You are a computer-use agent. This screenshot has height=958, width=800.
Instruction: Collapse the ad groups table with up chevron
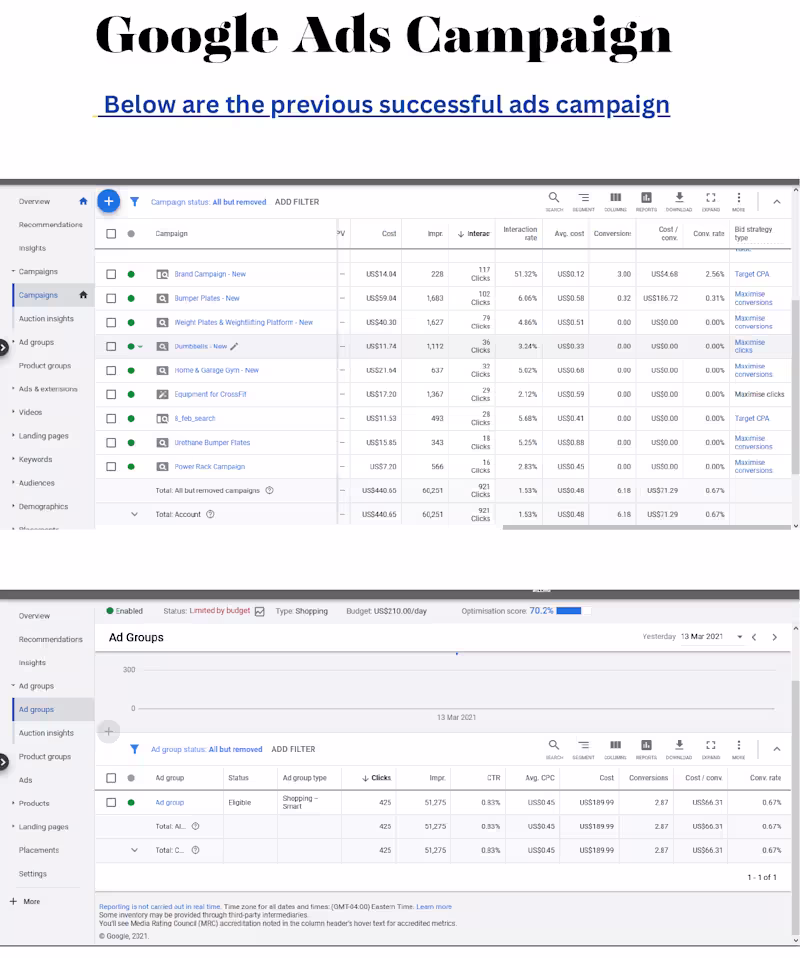777,749
